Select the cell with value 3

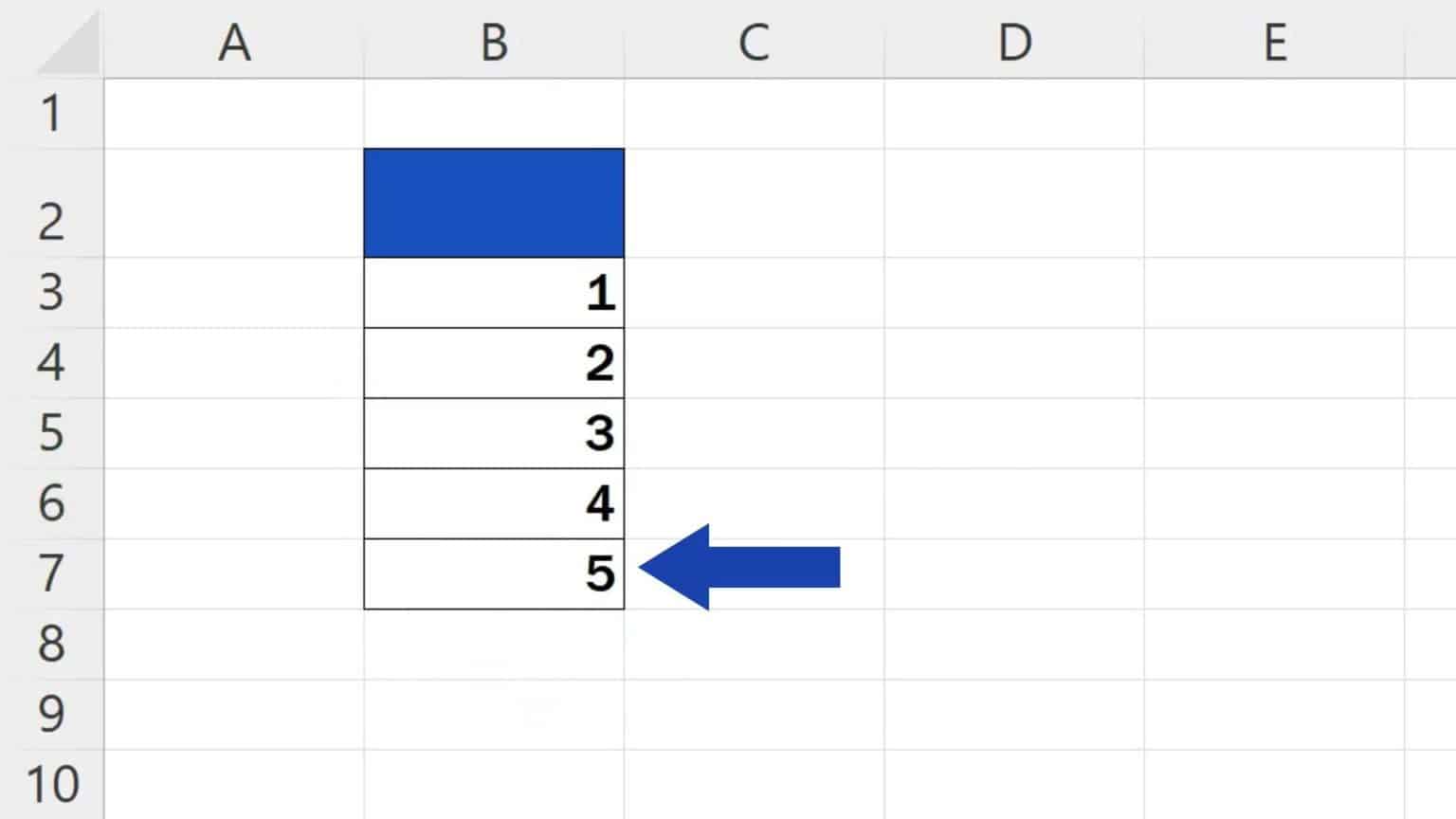tap(494, 433)
